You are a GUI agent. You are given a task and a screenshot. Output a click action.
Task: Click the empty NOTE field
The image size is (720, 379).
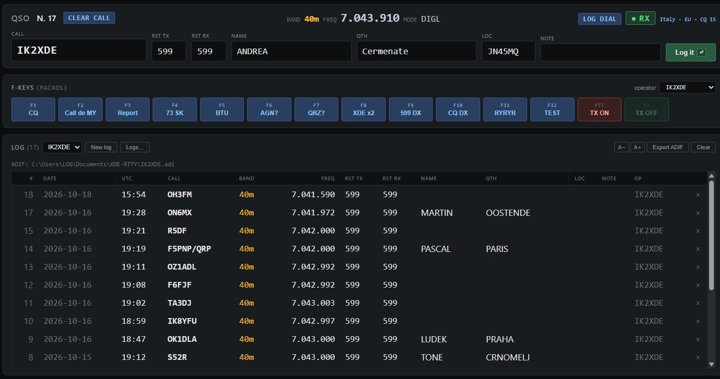point(600,52)
